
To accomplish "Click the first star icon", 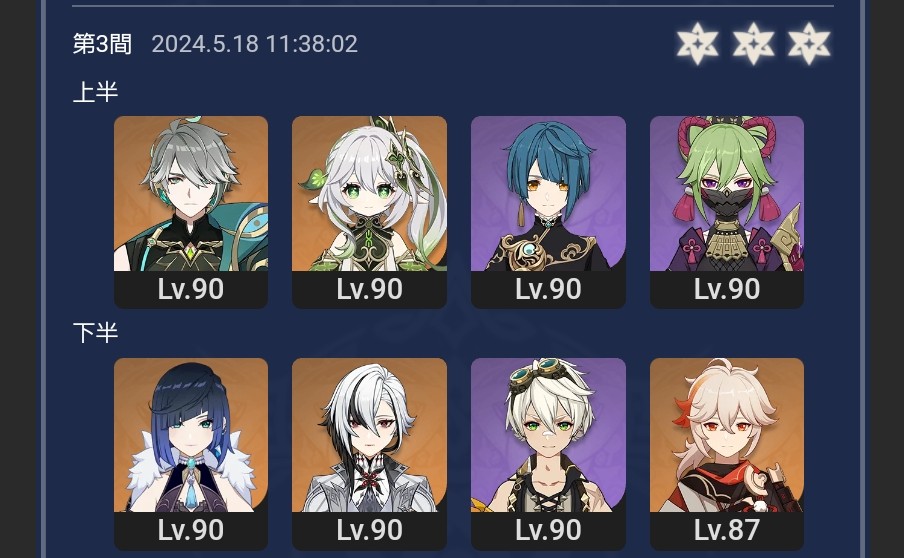I will click(698, 43).
